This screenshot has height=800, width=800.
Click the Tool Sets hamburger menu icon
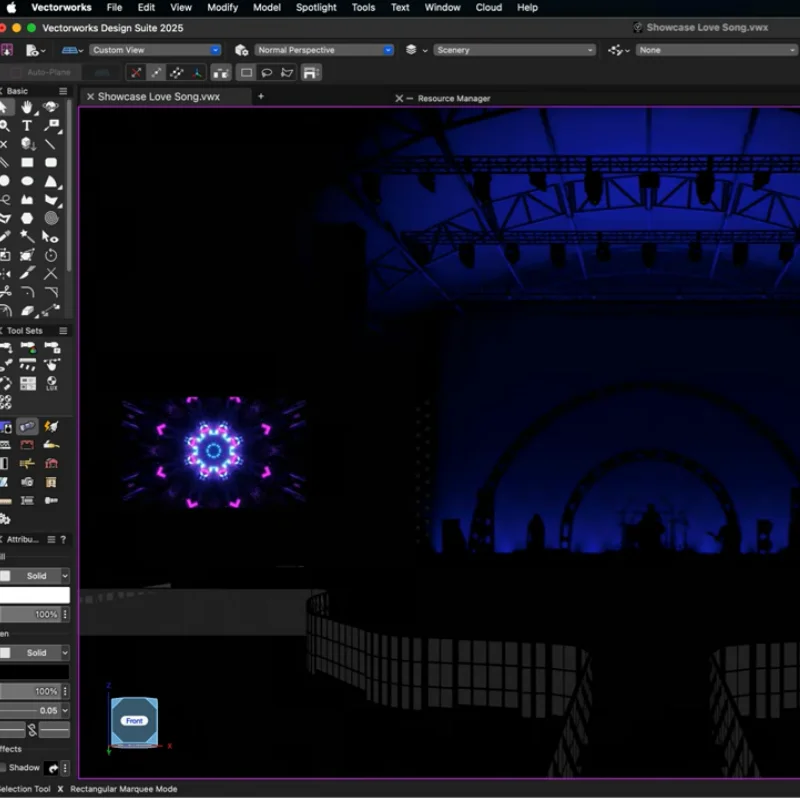[x=62, y=330]
